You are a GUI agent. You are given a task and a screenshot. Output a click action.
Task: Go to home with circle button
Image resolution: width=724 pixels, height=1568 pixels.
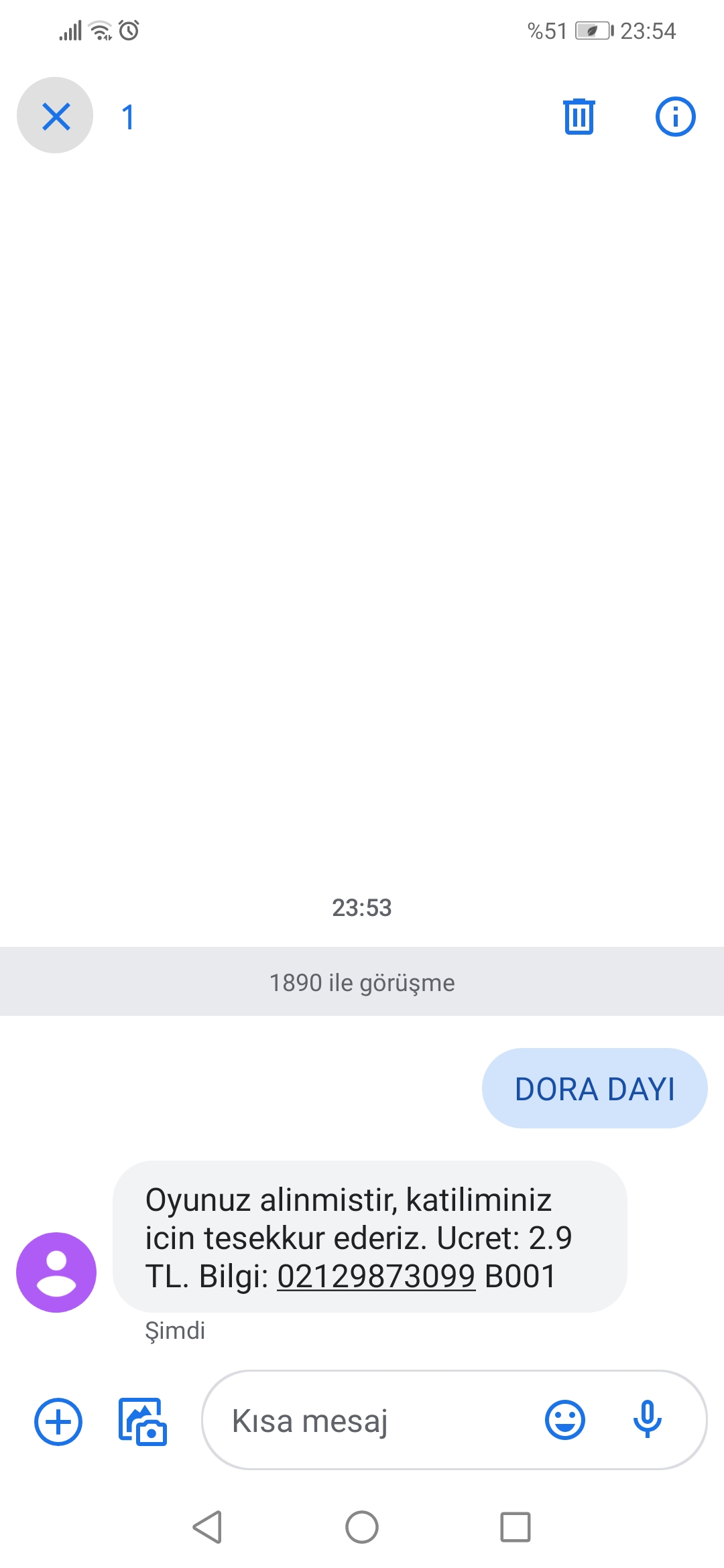coord(362,1527)
